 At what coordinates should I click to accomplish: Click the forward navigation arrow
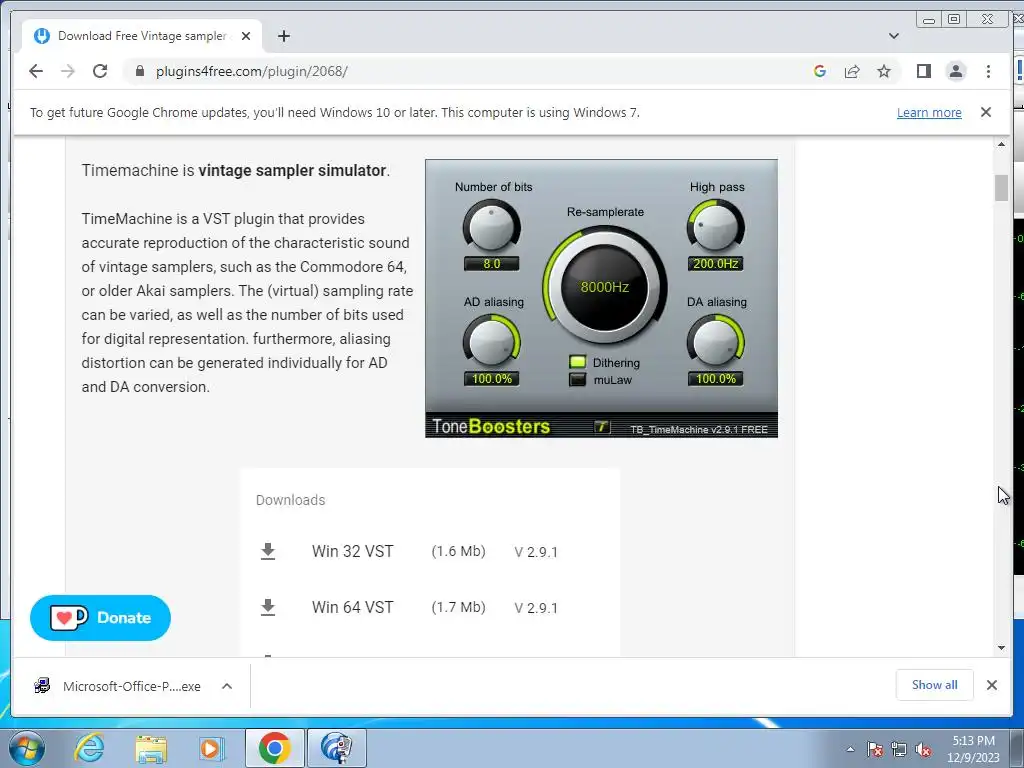coord(68,71)
